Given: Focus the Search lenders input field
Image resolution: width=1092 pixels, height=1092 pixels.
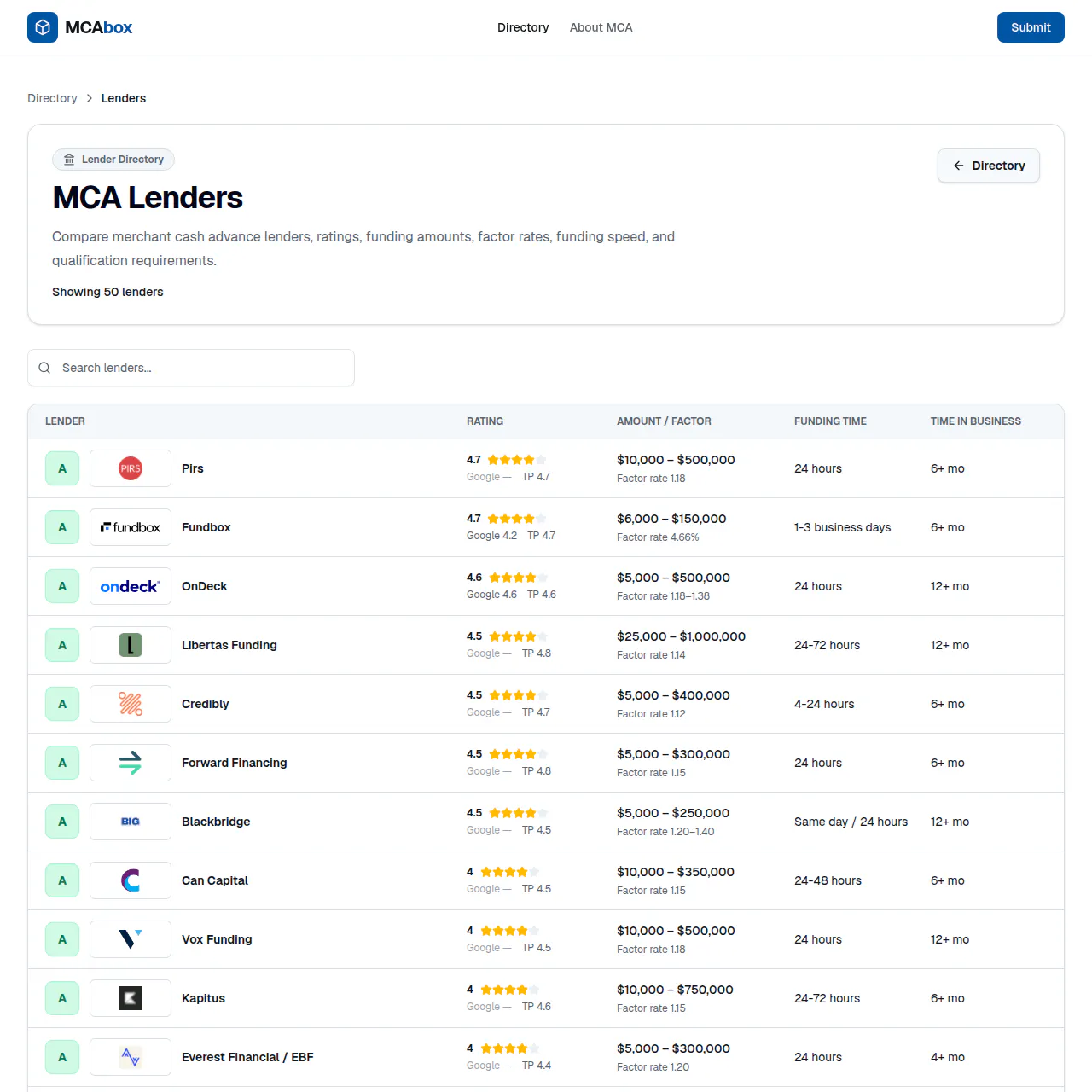Looking at the screenshot, I should click(191, 368).
